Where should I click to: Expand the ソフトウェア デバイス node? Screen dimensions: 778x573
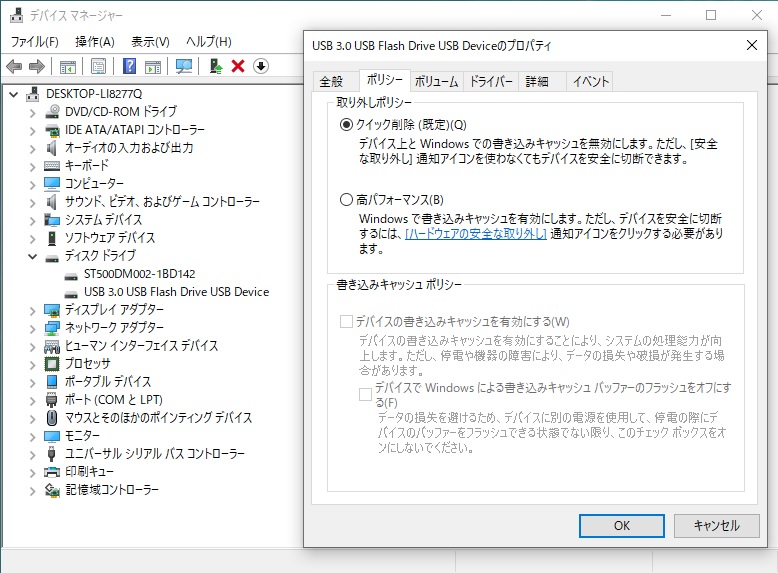click(32, 238)
